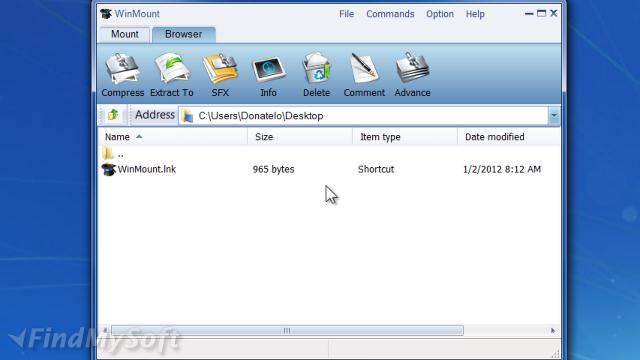Click the WinMount logo in the title bar
Image resolution: width=640 pixels, height=360 pixels.
106,13
